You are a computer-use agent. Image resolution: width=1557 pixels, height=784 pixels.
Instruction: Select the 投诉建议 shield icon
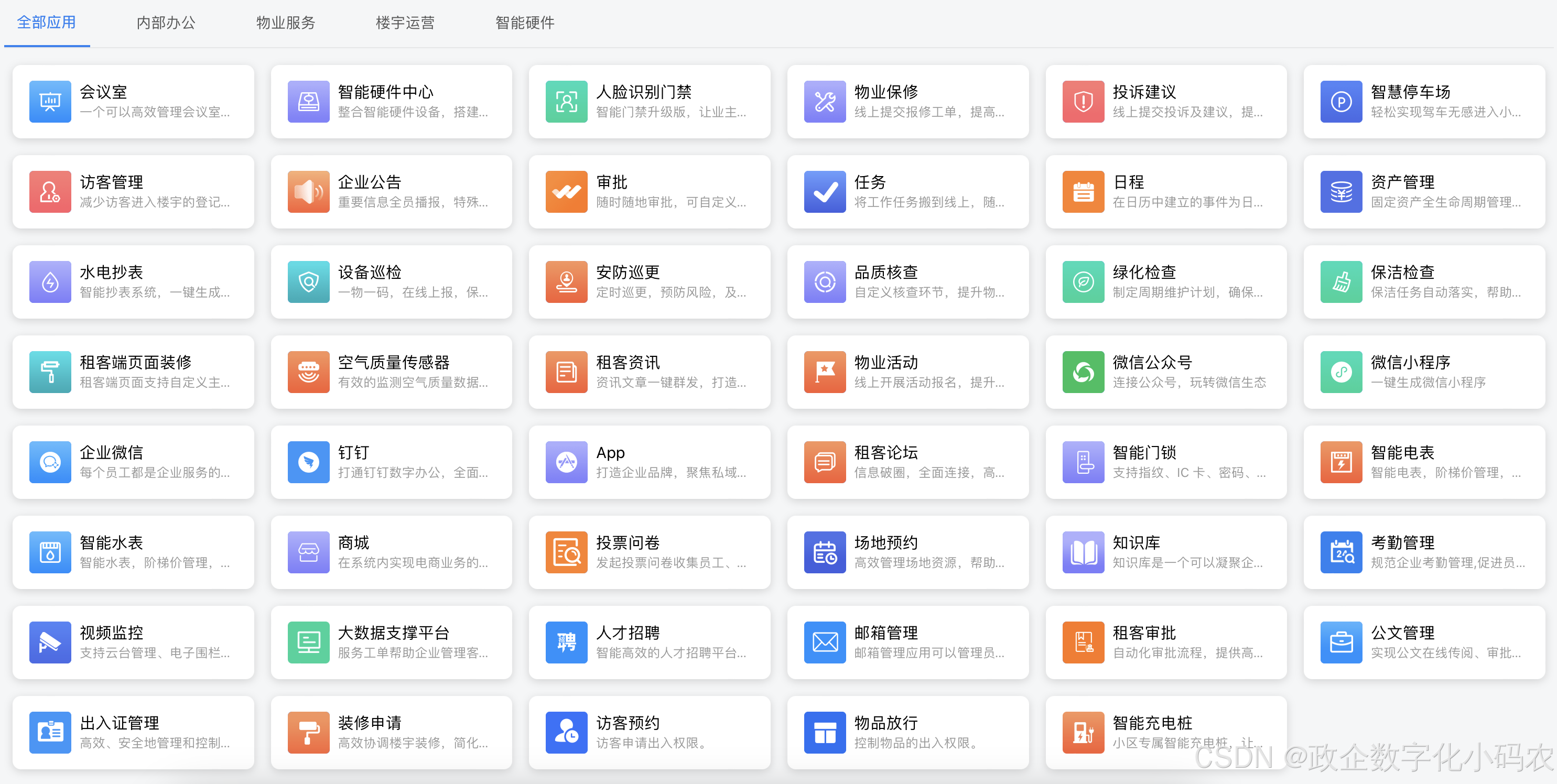coord(1083,102)
